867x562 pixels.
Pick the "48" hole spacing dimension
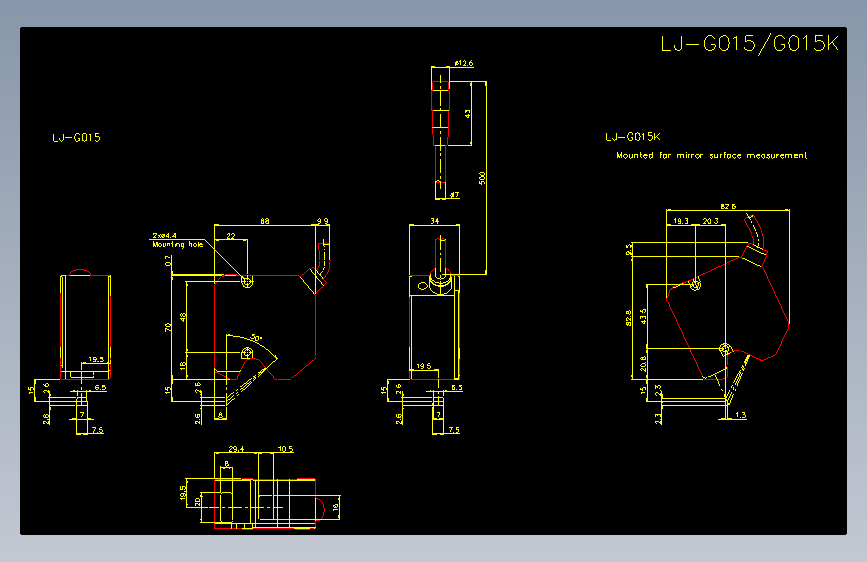182,317
